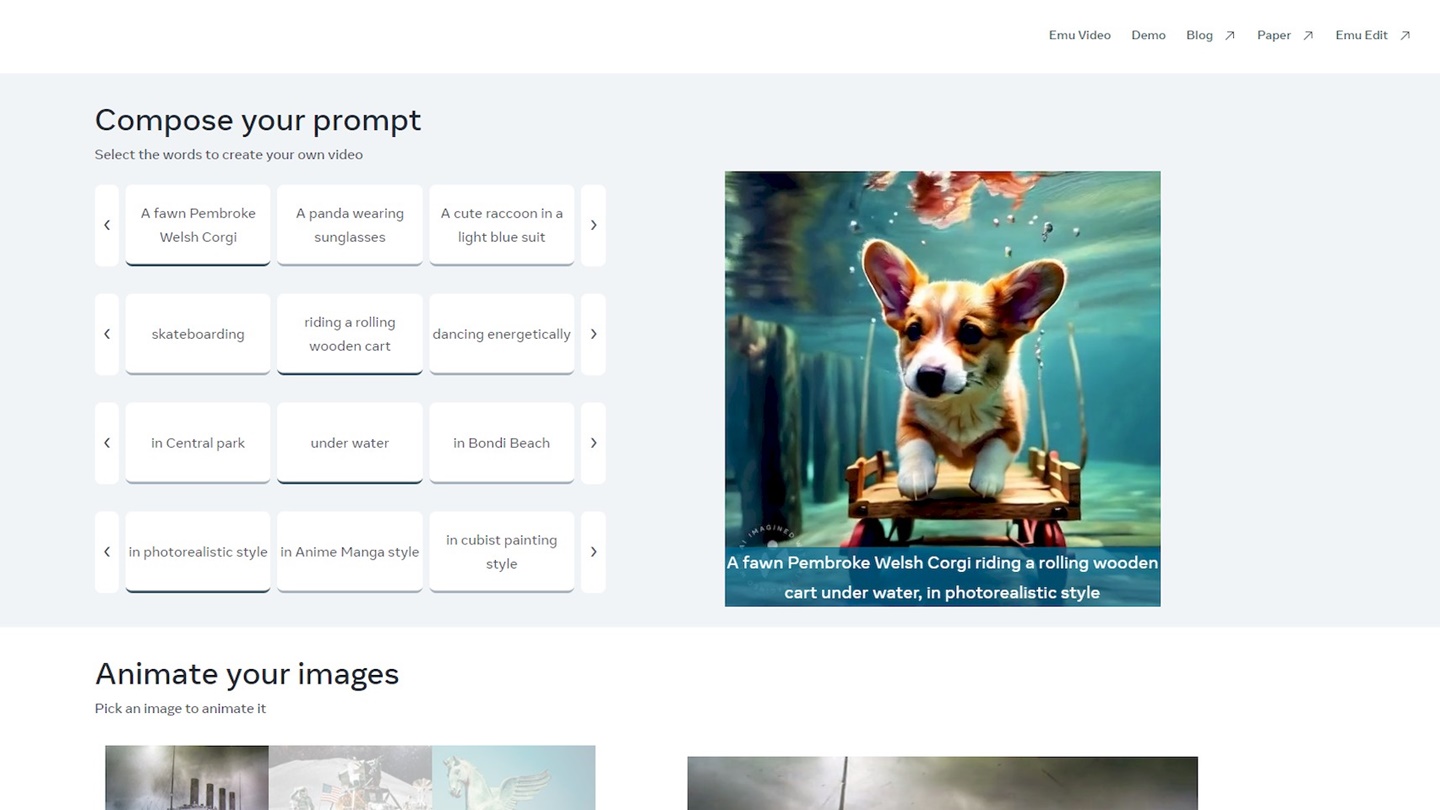Choose the 'skateboarding' action option
Viewport: 1440px width, 810px height.
(198, 334)
